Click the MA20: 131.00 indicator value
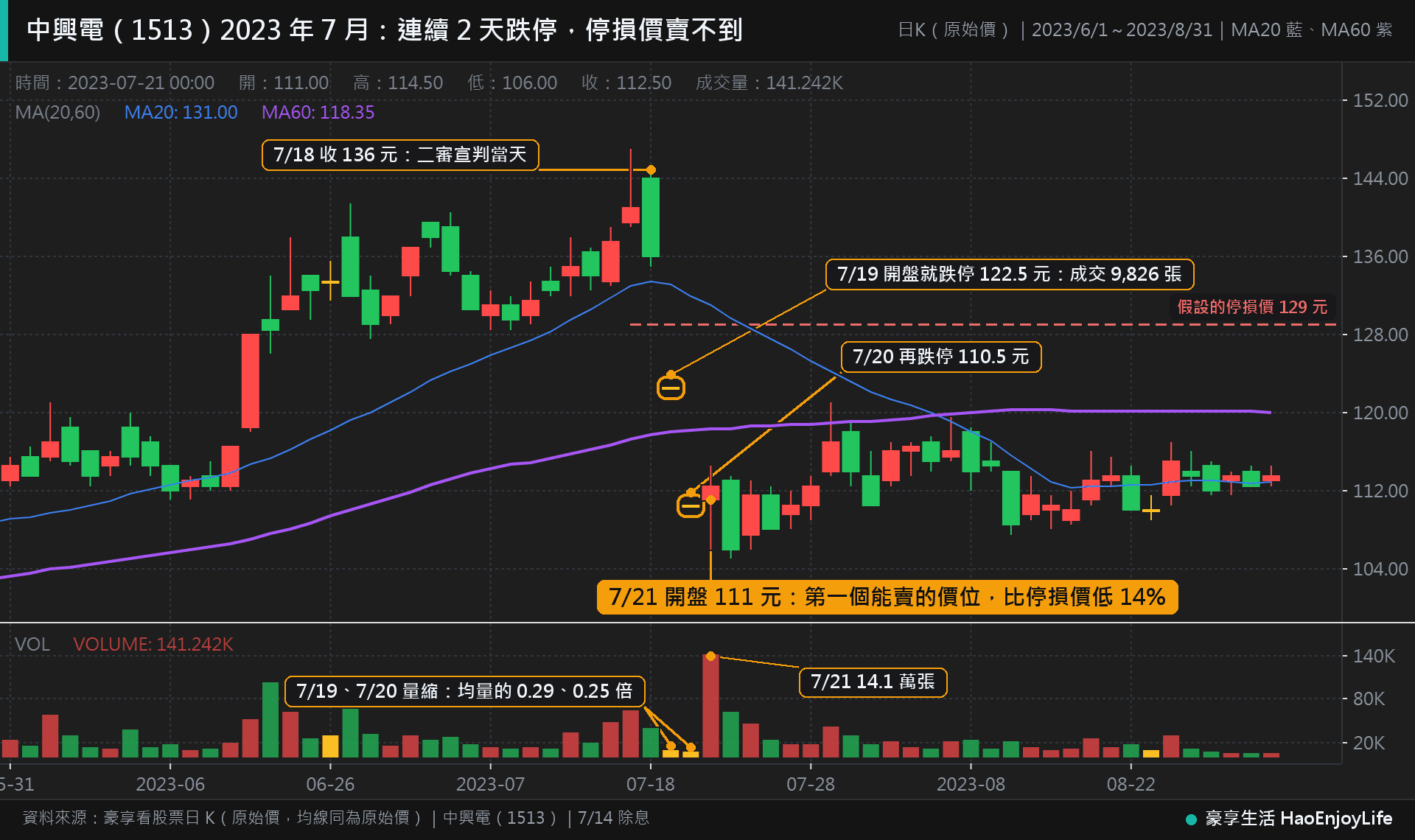Screen dimensions: 1415x840 181,112
